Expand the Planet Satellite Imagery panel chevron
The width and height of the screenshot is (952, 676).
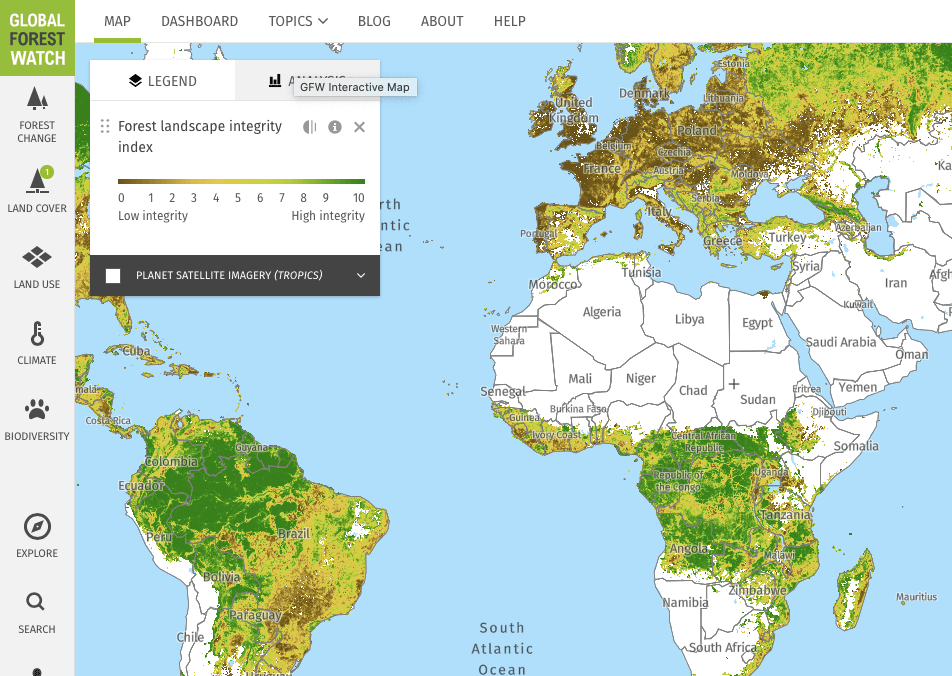[x=361, y=276]
